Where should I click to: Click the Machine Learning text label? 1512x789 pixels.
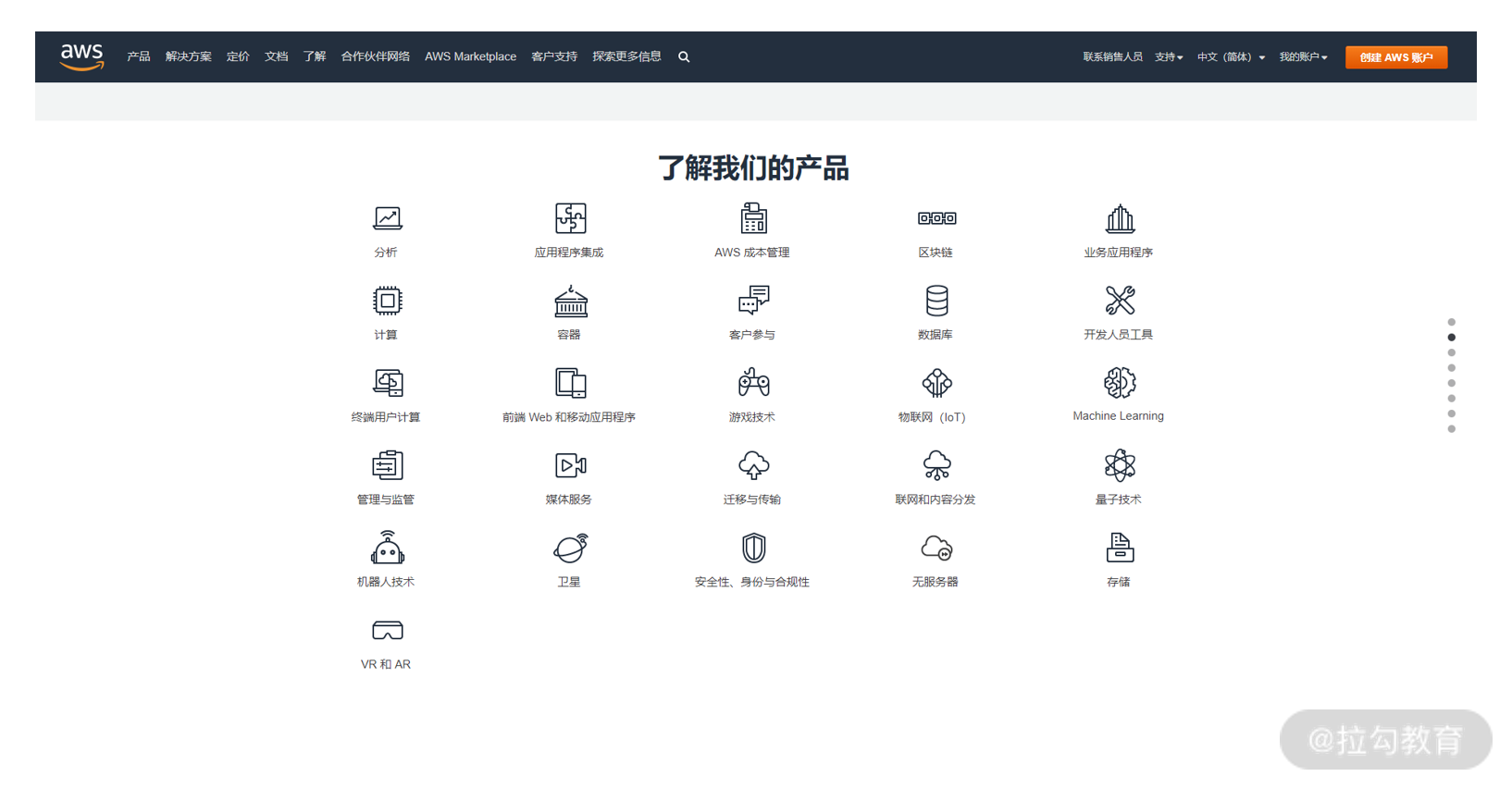1118,416
